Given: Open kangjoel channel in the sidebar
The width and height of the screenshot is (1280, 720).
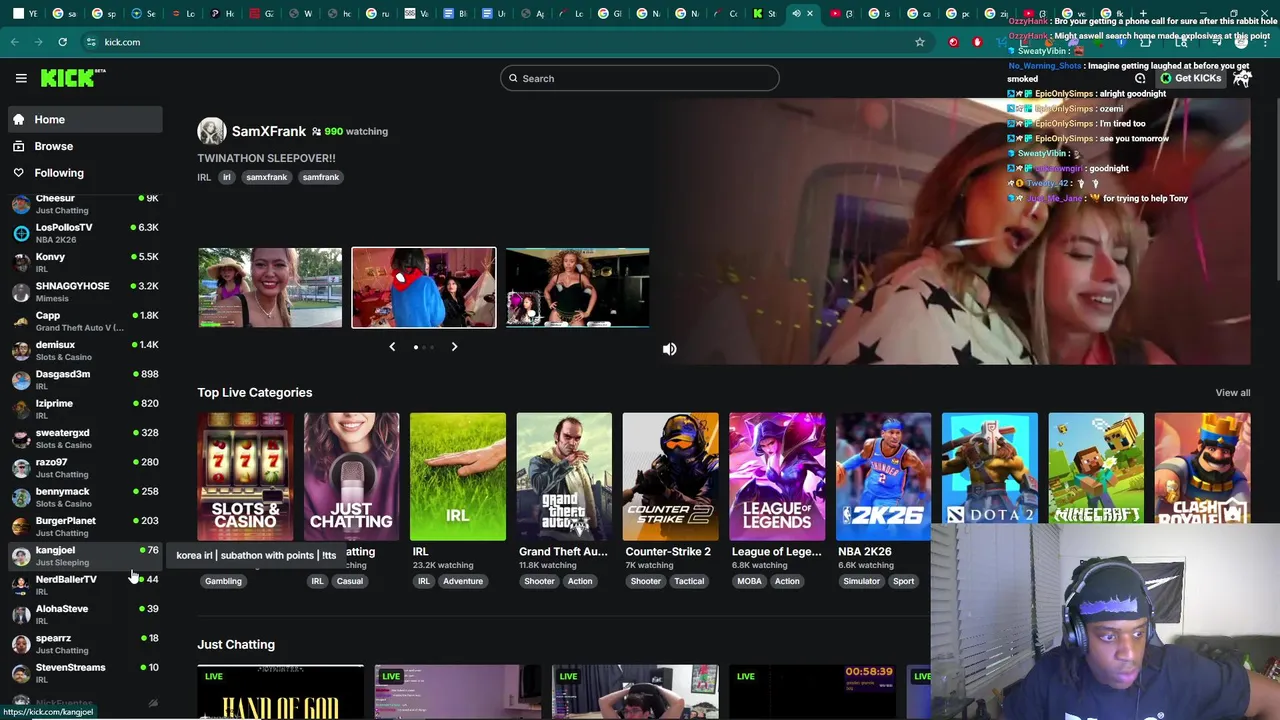Looking at the screenshot, I should (x=85, y=556).
